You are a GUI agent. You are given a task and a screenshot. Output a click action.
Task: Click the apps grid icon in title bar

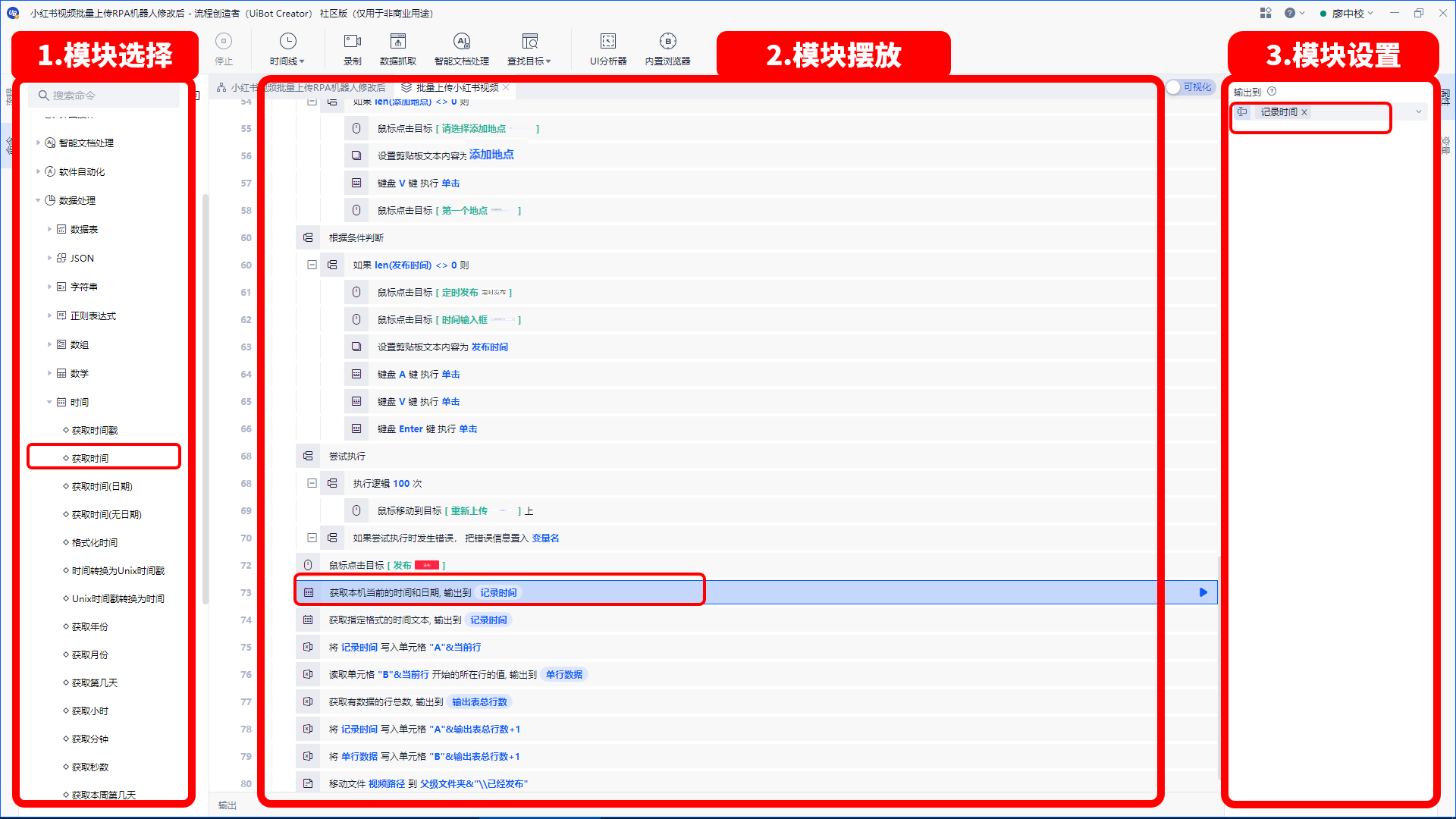pos(1266,13)
